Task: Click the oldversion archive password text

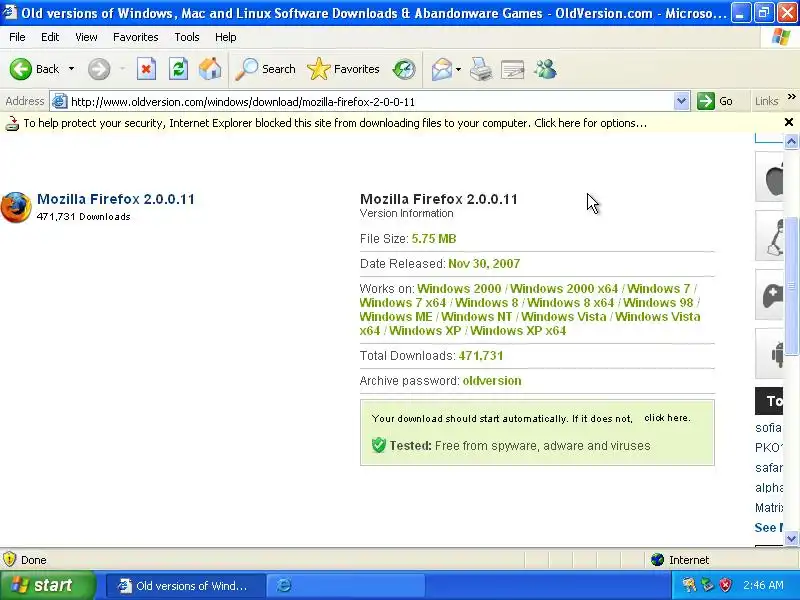Action: pos(492,381)
